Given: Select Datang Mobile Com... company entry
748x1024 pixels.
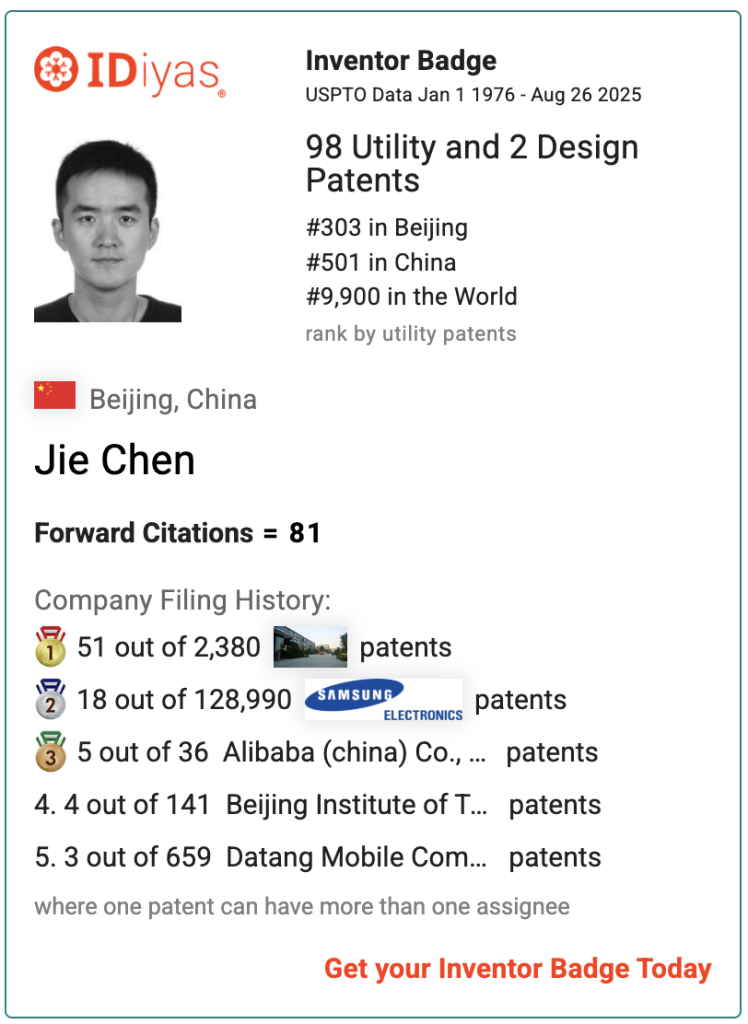Looking at the screenshot, I should [357, 857].
